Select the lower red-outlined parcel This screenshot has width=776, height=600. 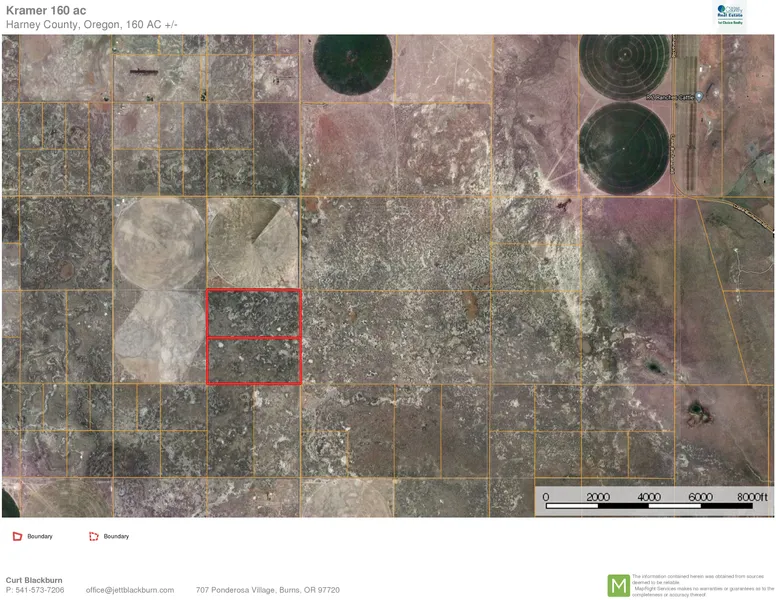[254, 361]
